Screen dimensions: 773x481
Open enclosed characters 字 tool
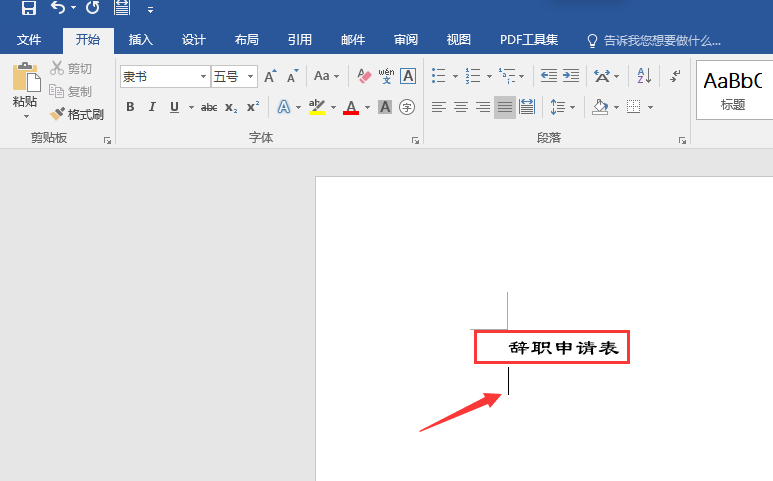(407, 107)
